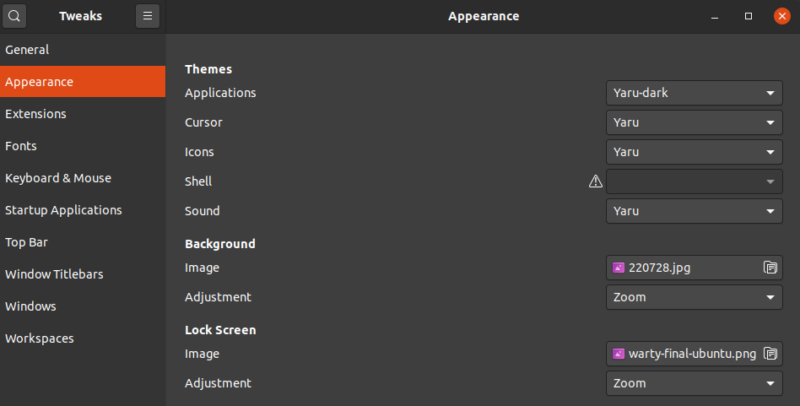The width and height of the screenshot is (800, 406).
Task: Open the Icons theme dropdown
Action: tap(694, 153)
